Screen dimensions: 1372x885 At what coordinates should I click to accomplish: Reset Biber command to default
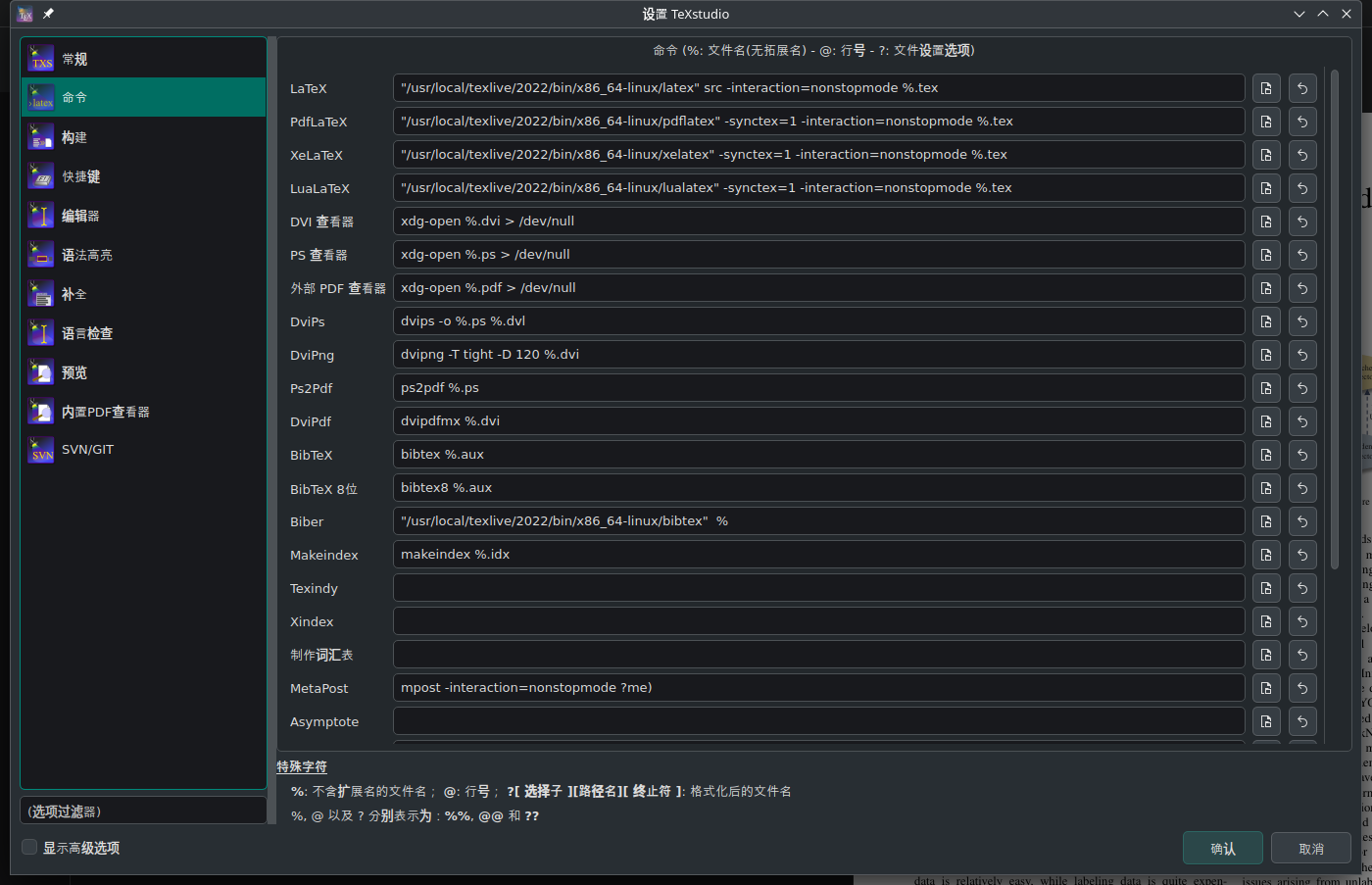coord(1302,521)
